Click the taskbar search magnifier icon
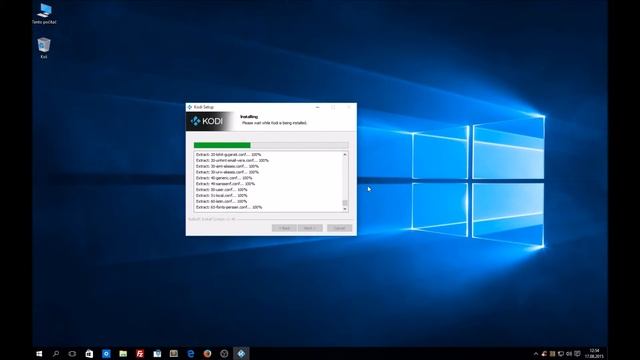 (x=56, y=353)
